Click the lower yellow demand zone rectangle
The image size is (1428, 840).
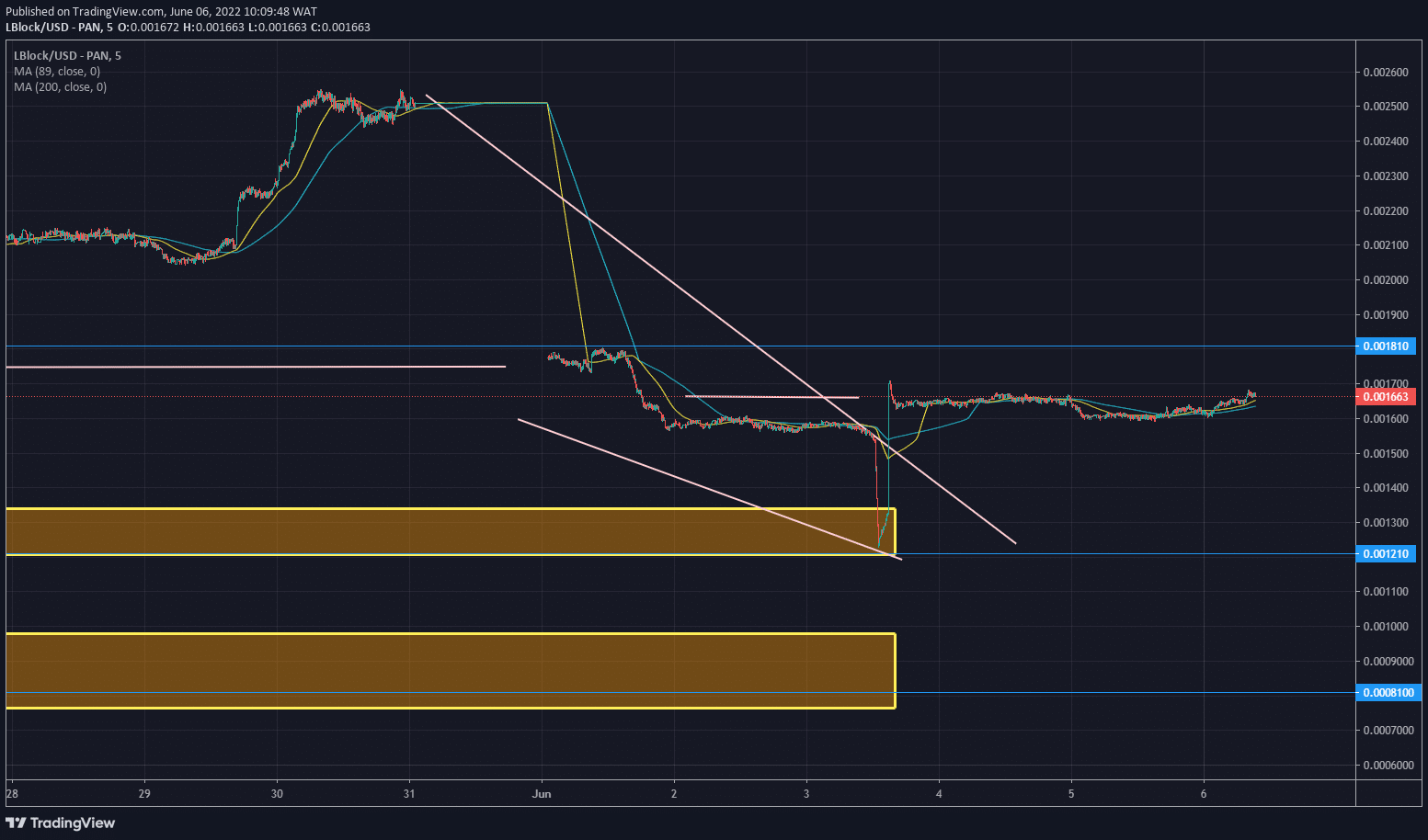pos(451,671)
